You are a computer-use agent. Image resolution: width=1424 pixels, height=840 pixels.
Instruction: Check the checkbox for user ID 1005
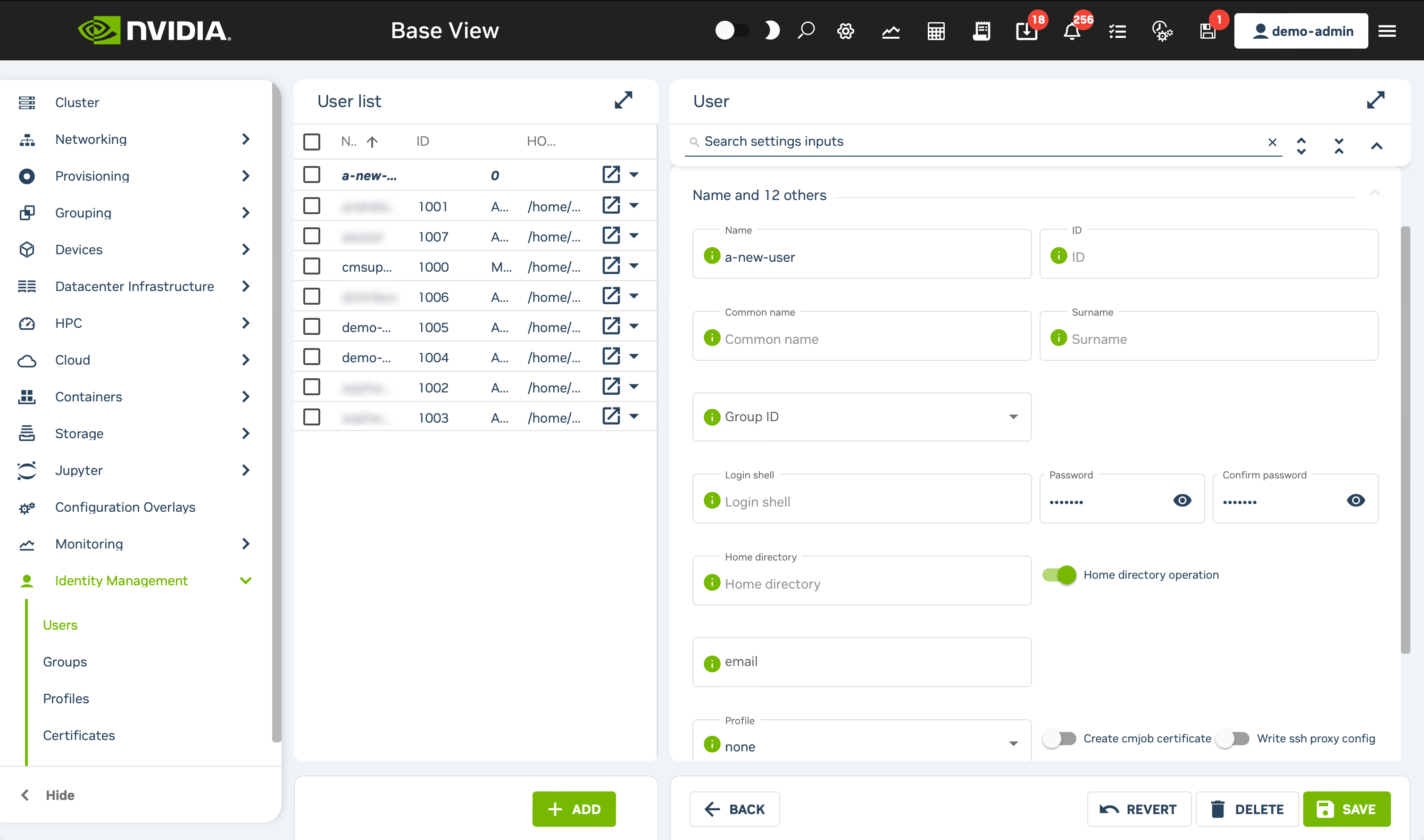pyautogui.click(x=312, y=326)
